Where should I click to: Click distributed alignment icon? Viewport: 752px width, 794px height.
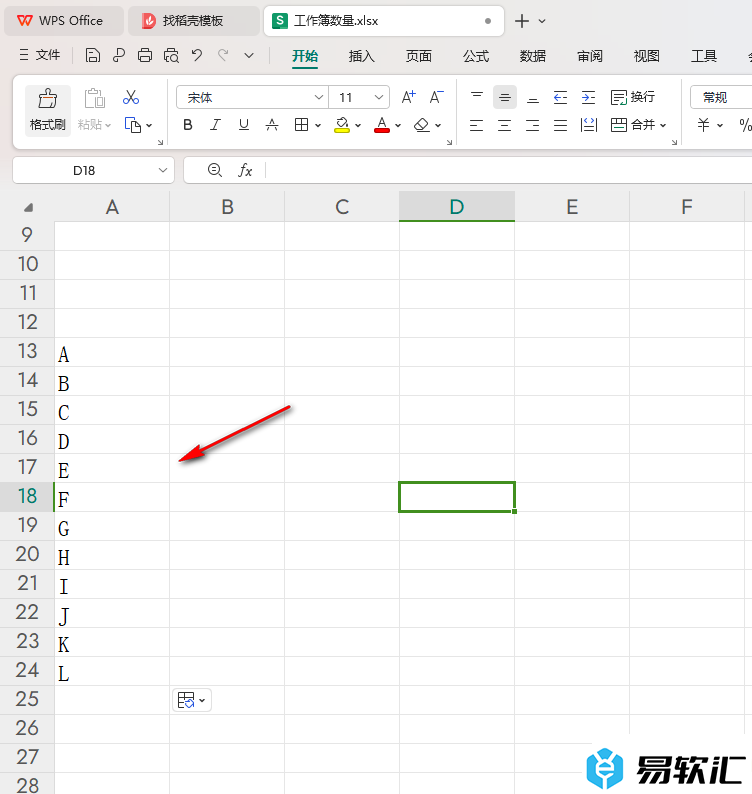pyautogui.click(x=589, y=125)
